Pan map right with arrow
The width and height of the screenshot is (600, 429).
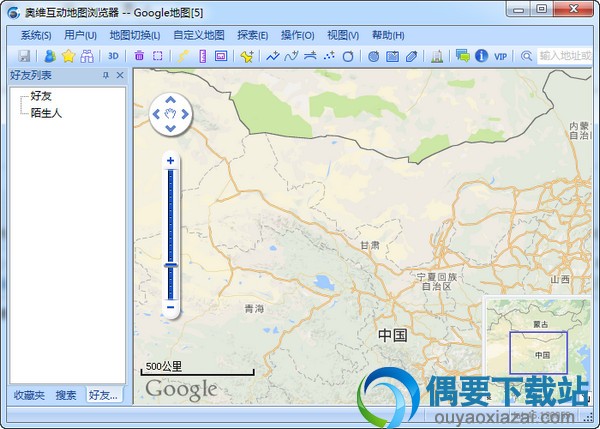point(185,114)
